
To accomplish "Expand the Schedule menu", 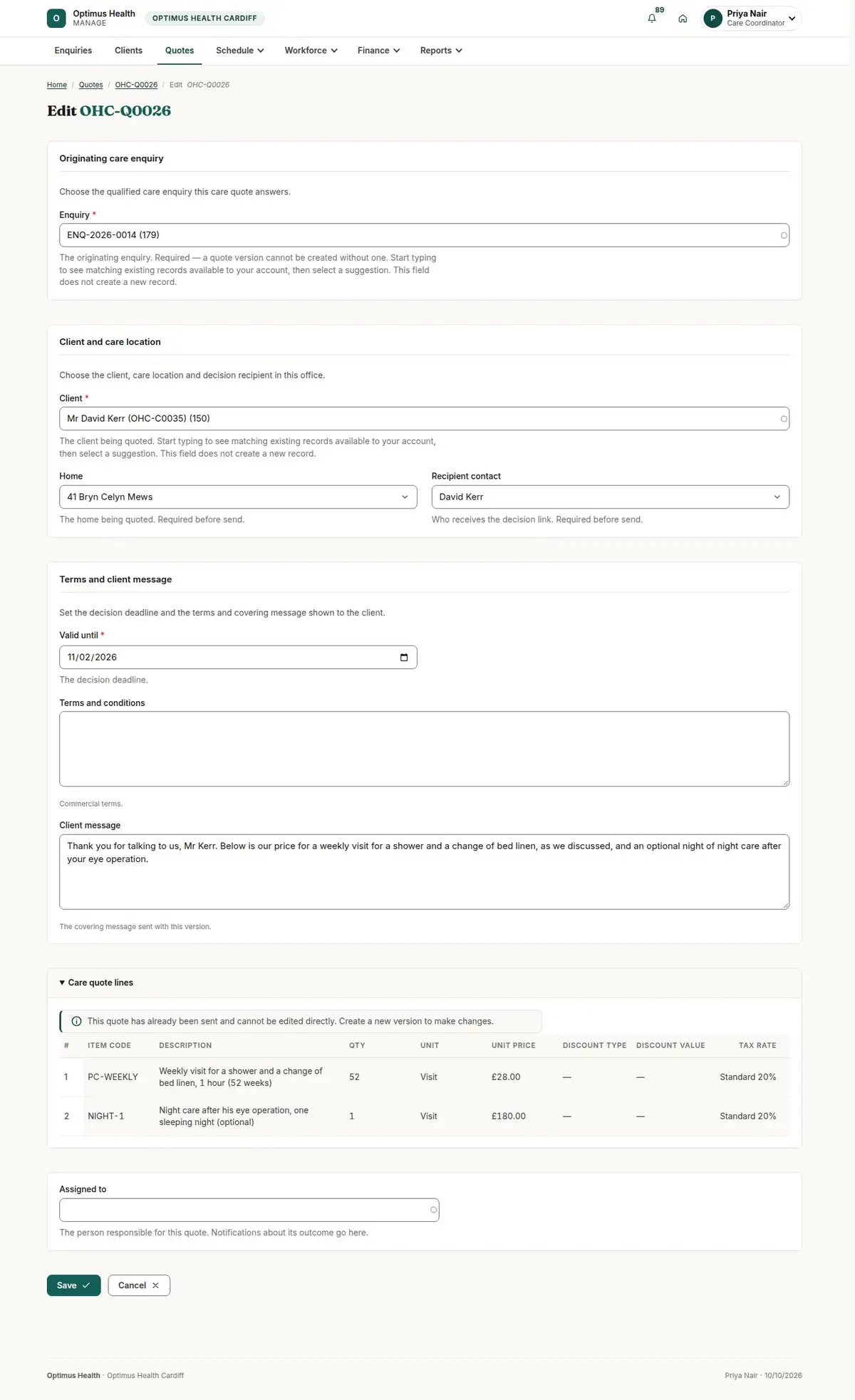I will click(x=240, y=51).
